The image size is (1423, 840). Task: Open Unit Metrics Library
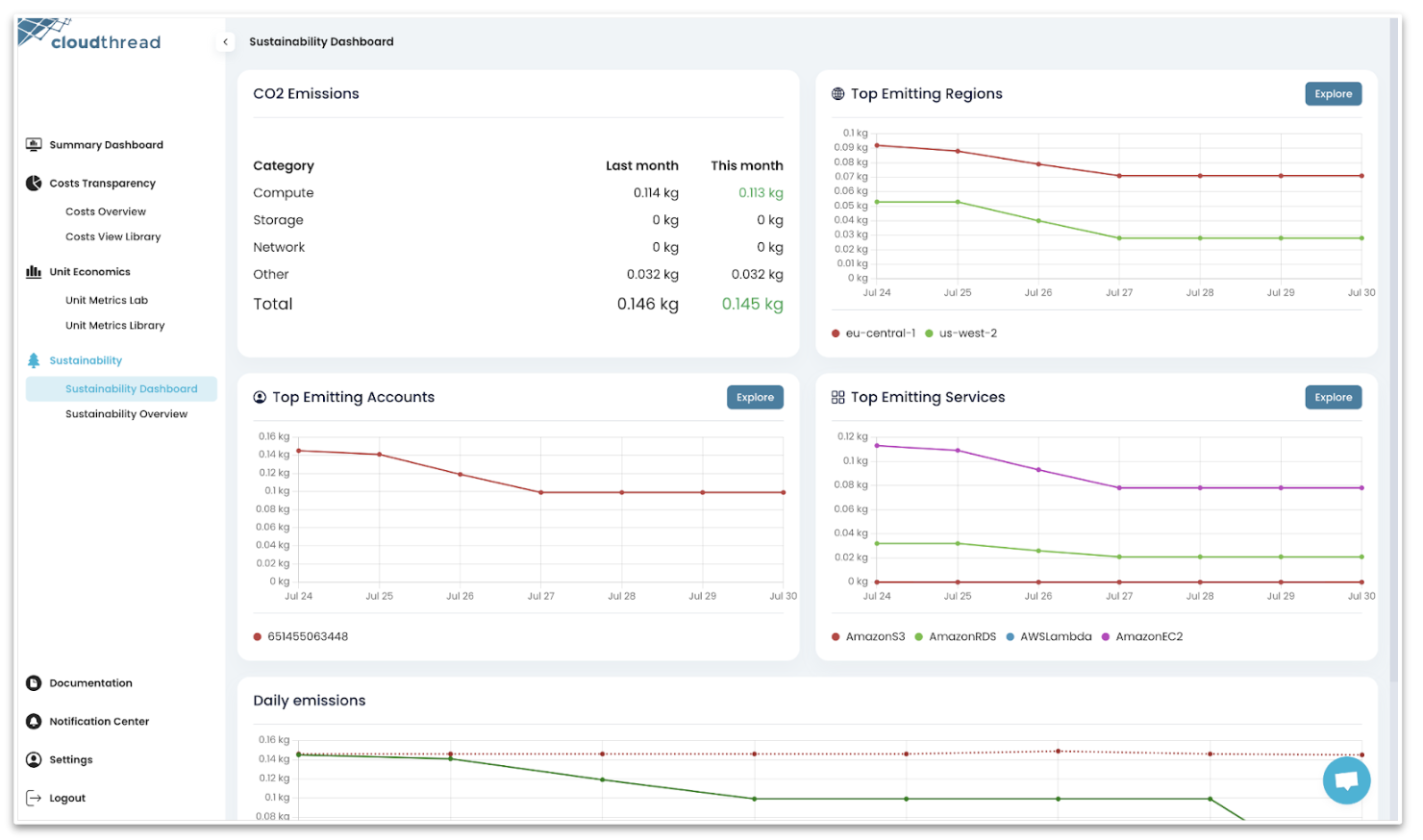pyautogui.click(x=114, y=326)
